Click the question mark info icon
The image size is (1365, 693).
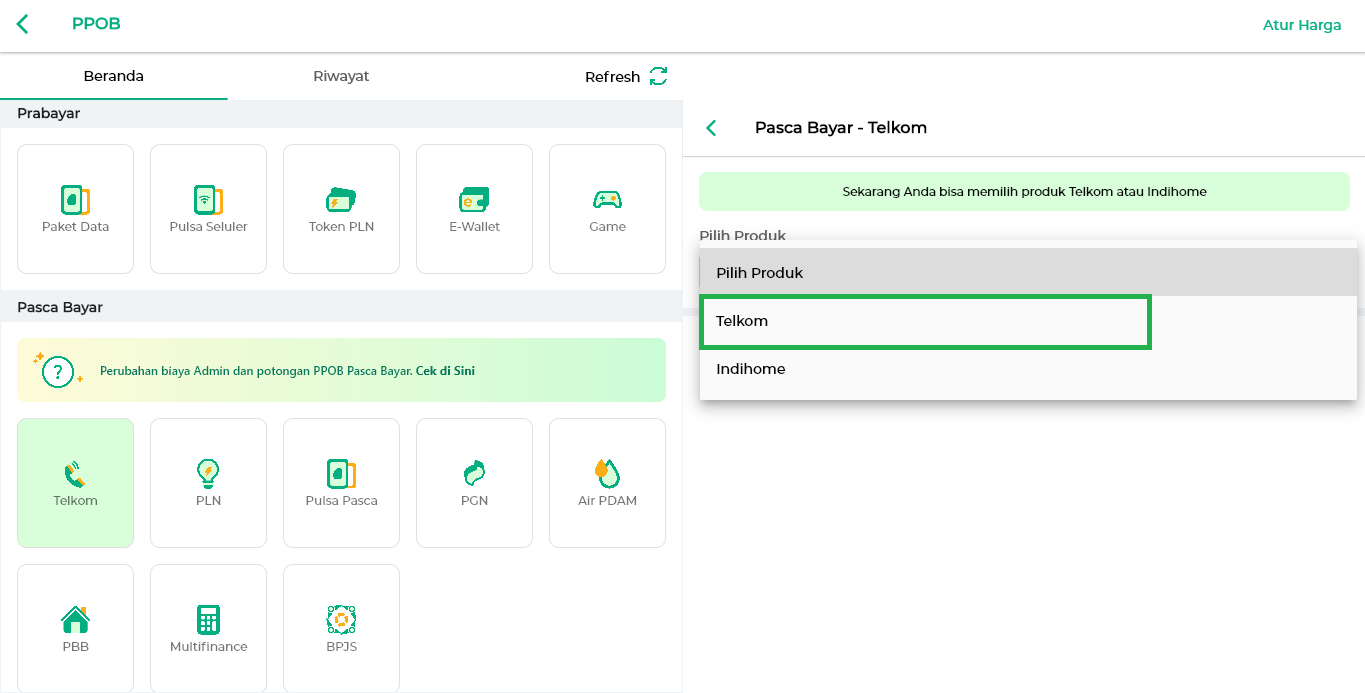[58, 371]
